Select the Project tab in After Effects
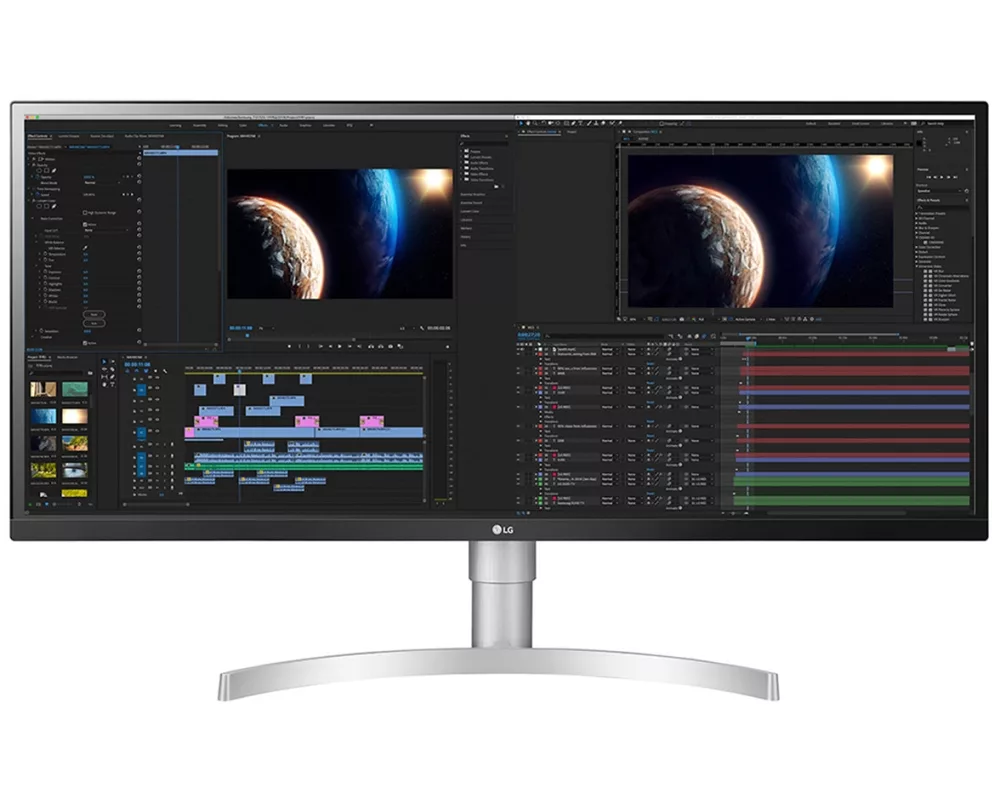Screen dimensions: 1000x800 [x=571, y=132]
